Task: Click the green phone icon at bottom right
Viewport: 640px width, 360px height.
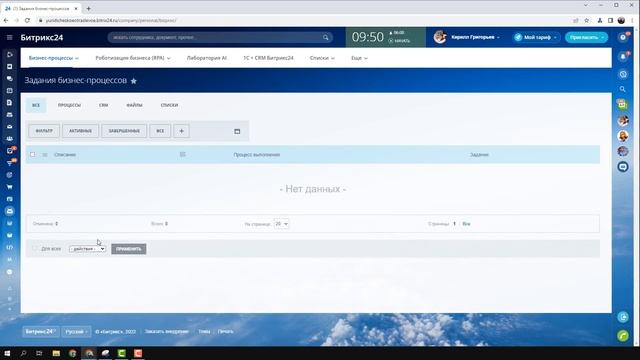Action: click(623, 336)
